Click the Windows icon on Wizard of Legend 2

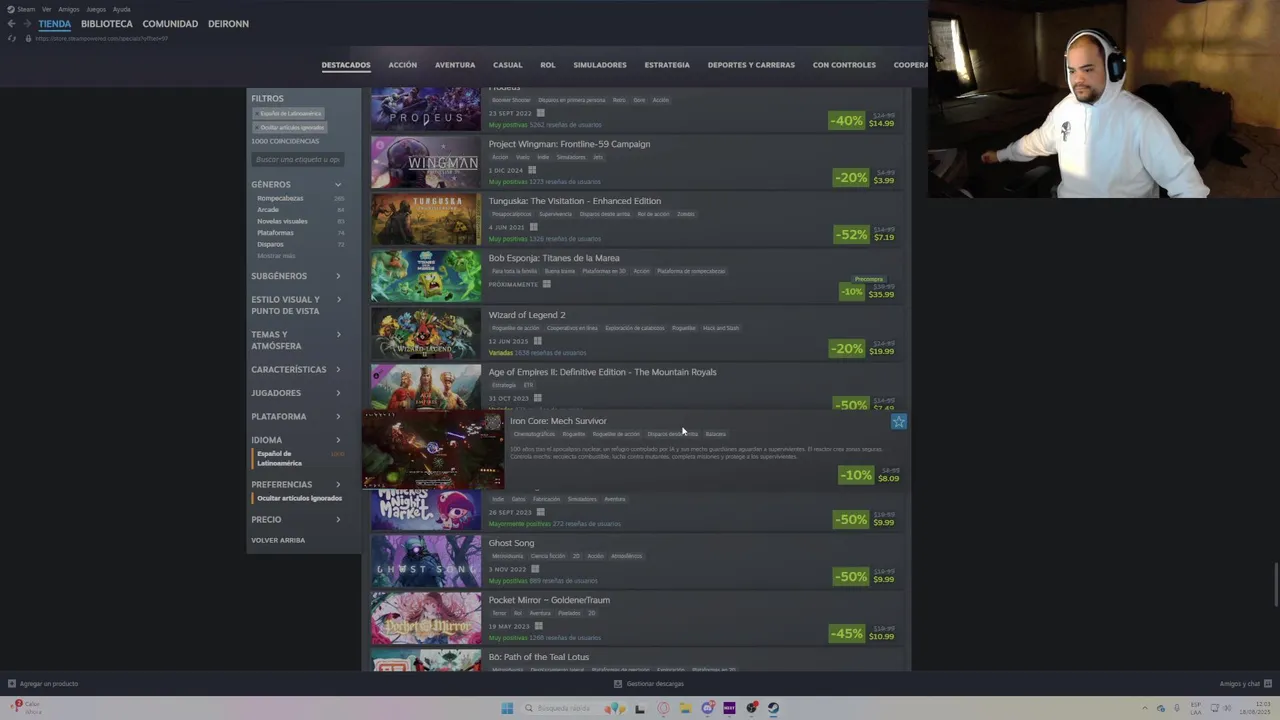(x=537, y=341)
